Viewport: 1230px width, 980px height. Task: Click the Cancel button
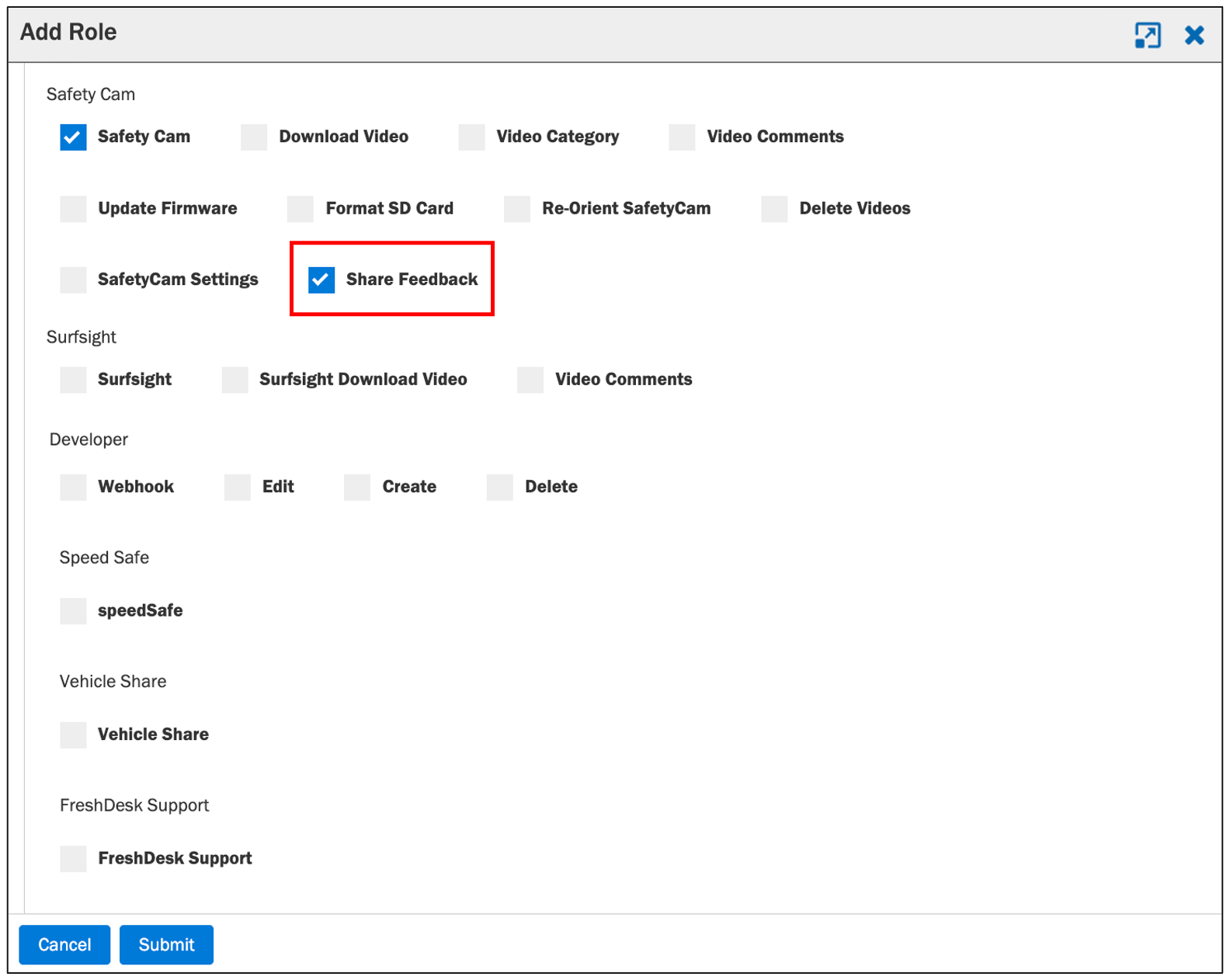[64, 944]
